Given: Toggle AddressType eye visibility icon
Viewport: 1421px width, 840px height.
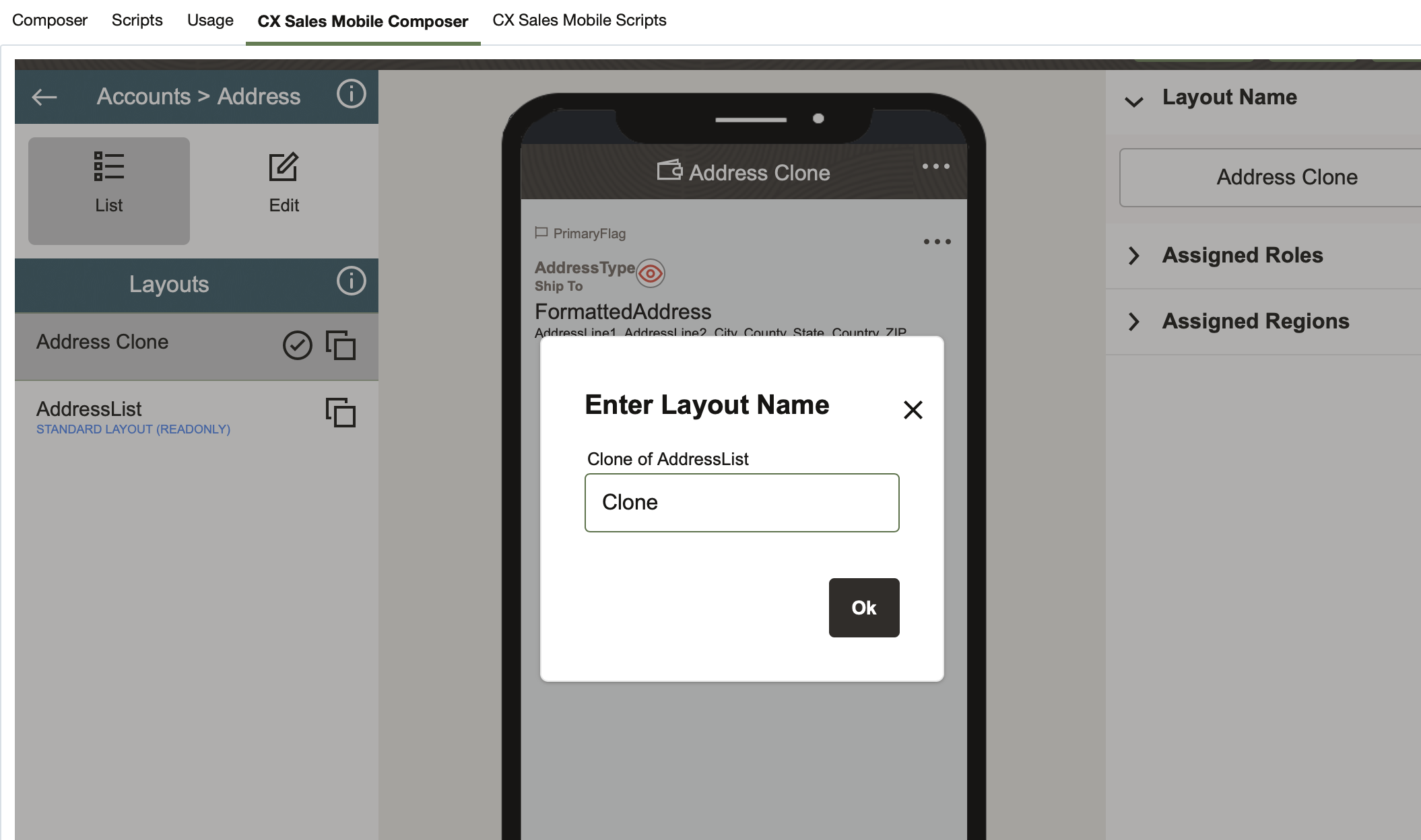Looking at the screenshot, I should click(651, 273).
